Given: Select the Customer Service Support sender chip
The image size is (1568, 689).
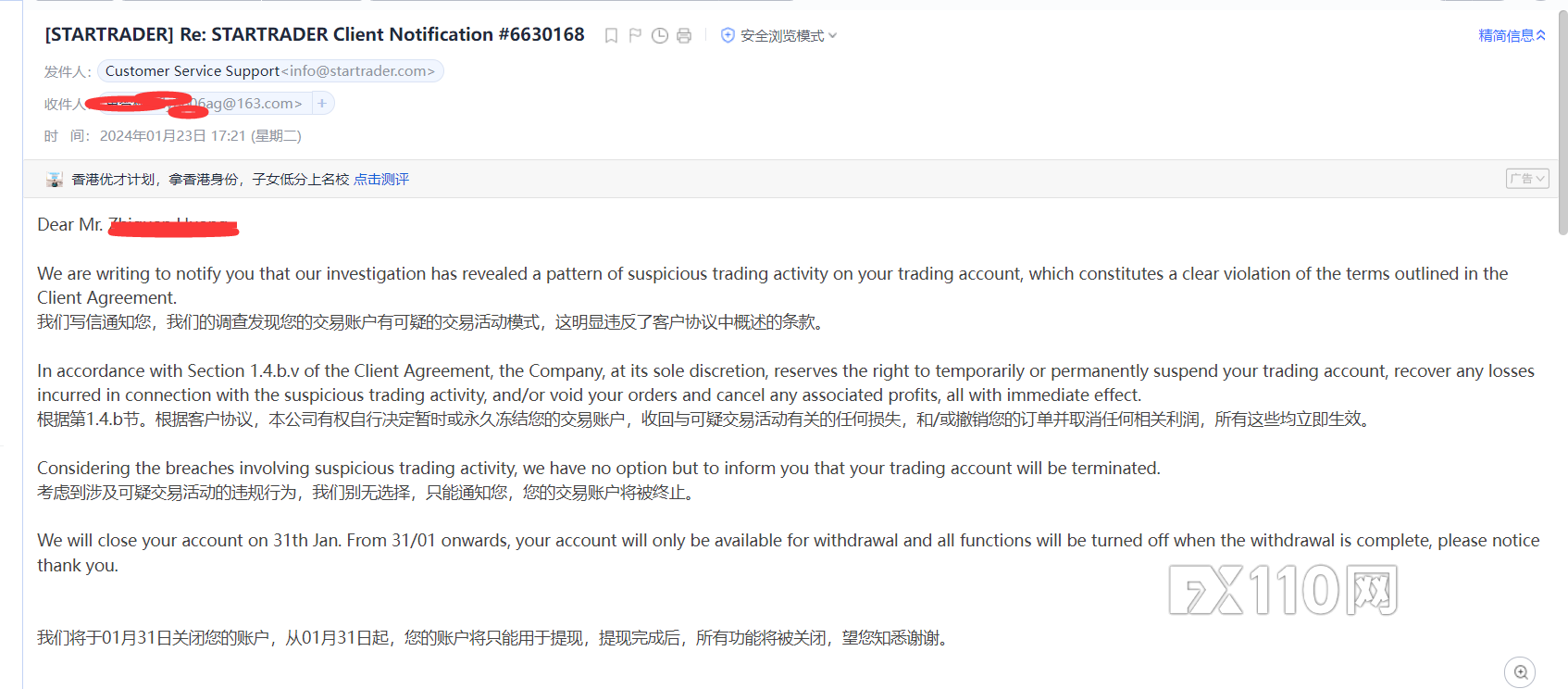Looking at the screenshot, I should [x=270, y=71].
